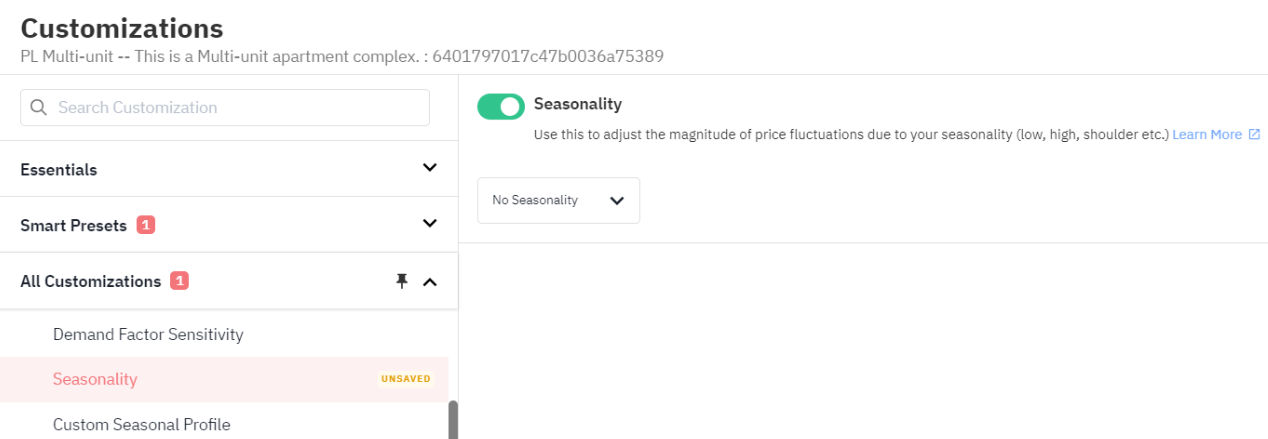The image size is (1268, 439).
Task: Collapse the All Customizations chevron
Action: (x=430, y=282)
